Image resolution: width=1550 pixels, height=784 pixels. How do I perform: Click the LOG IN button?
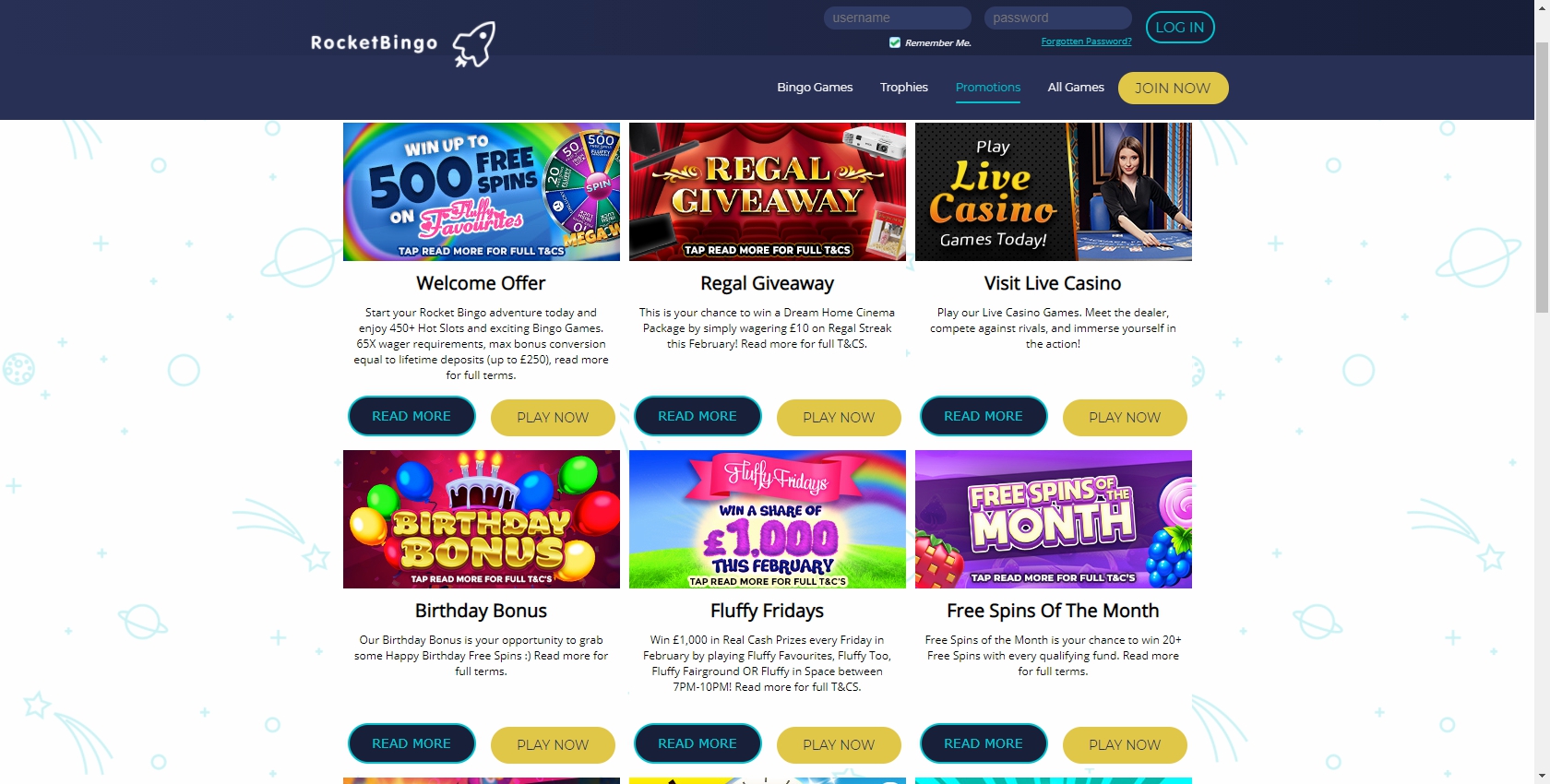(x=1180, y=28)
